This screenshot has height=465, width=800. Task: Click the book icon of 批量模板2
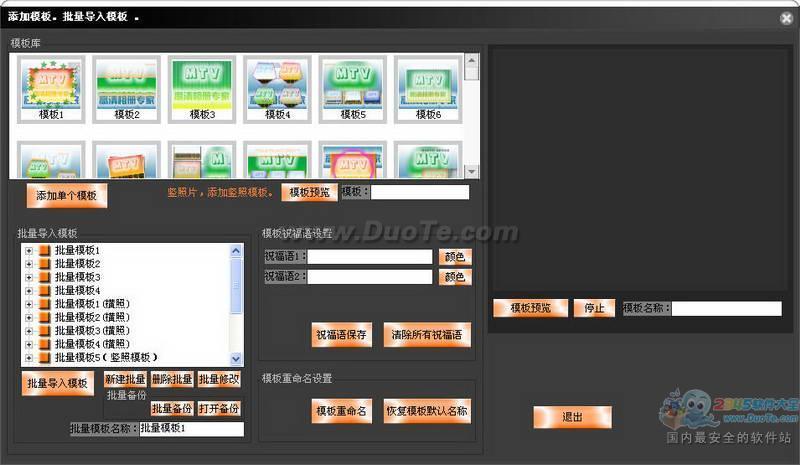click(x=45, y=263)
